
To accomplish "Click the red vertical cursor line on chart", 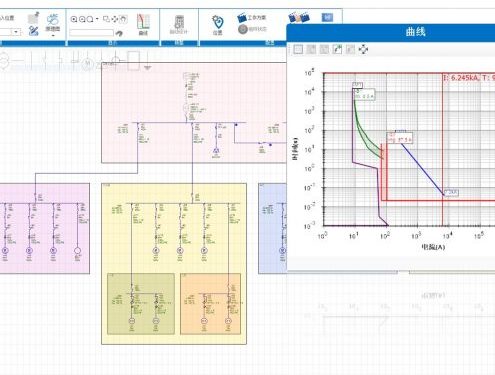I will pos(443,150).
